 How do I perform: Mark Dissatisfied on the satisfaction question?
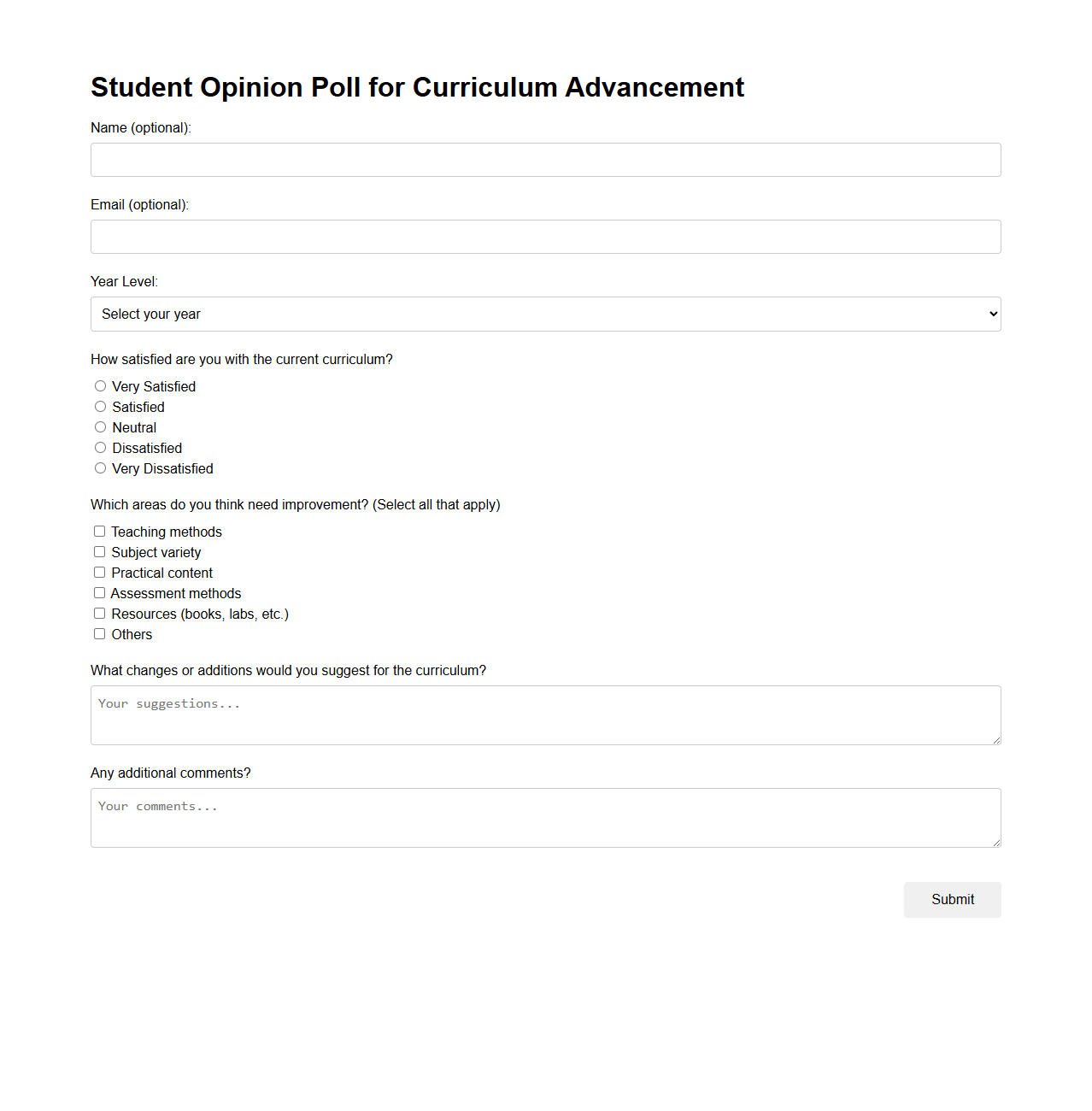pos(100,447)
